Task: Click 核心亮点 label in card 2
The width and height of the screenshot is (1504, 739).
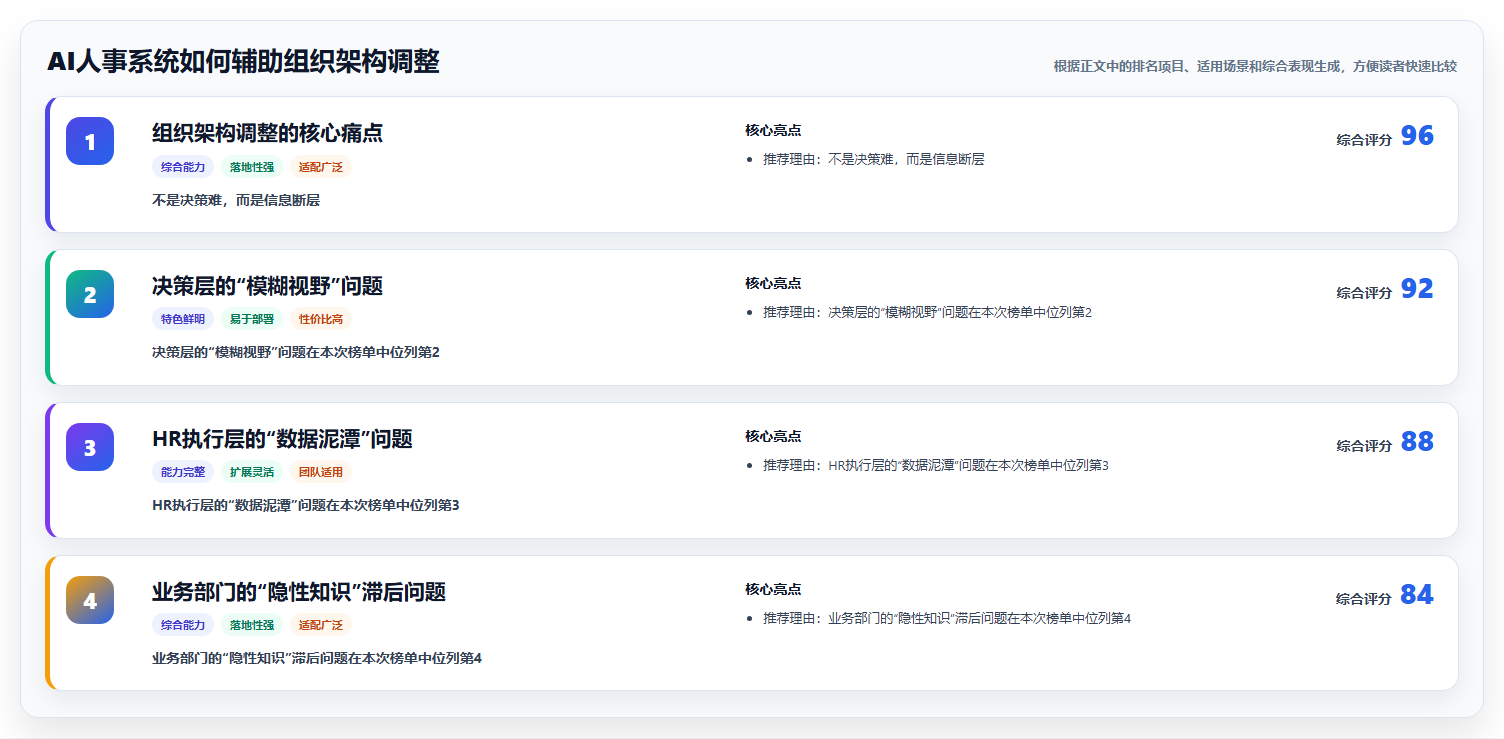Action: tap(773, 284)
